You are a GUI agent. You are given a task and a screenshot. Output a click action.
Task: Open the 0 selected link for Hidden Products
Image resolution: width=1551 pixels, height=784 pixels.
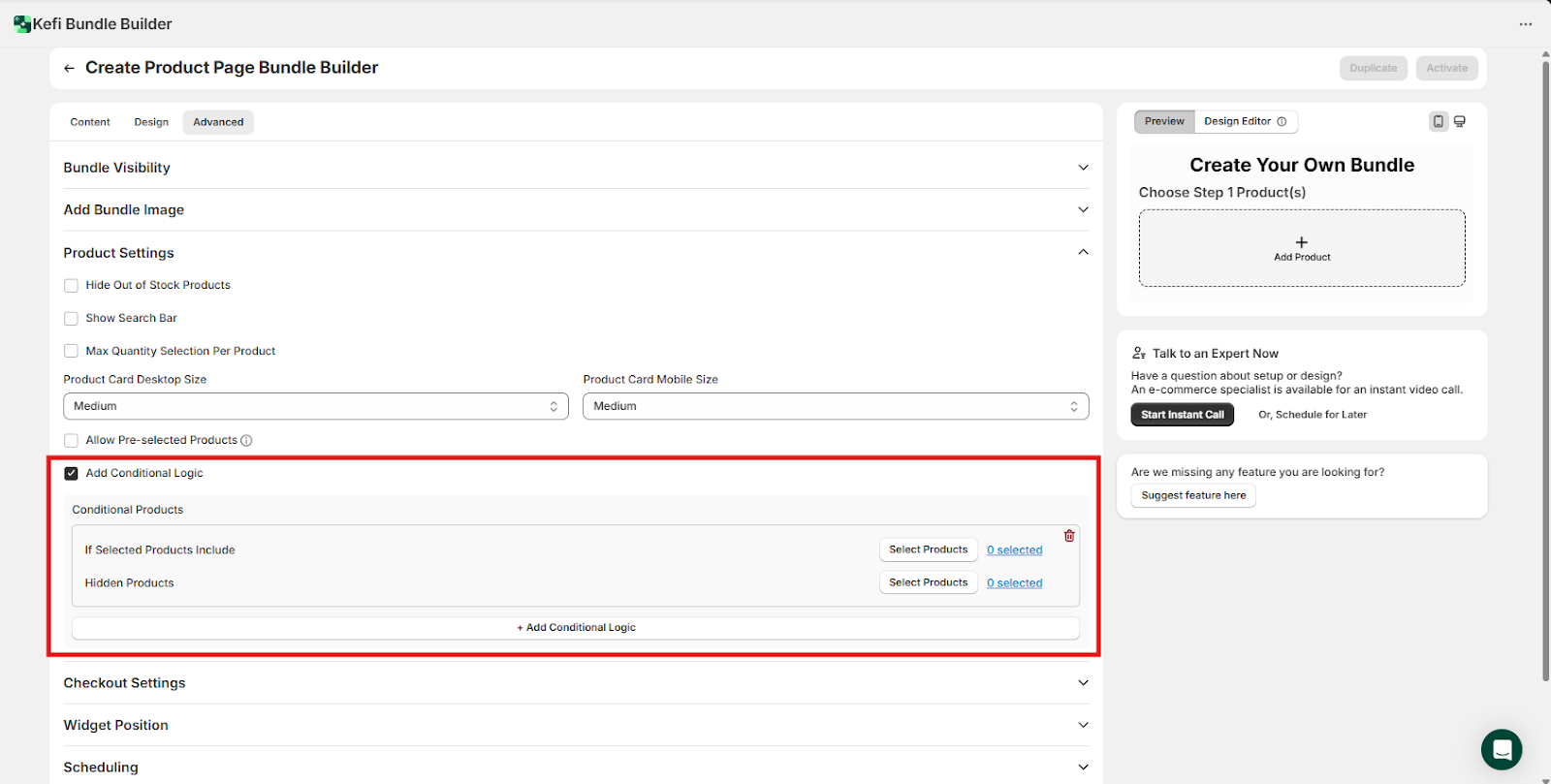pos(1014,583)
